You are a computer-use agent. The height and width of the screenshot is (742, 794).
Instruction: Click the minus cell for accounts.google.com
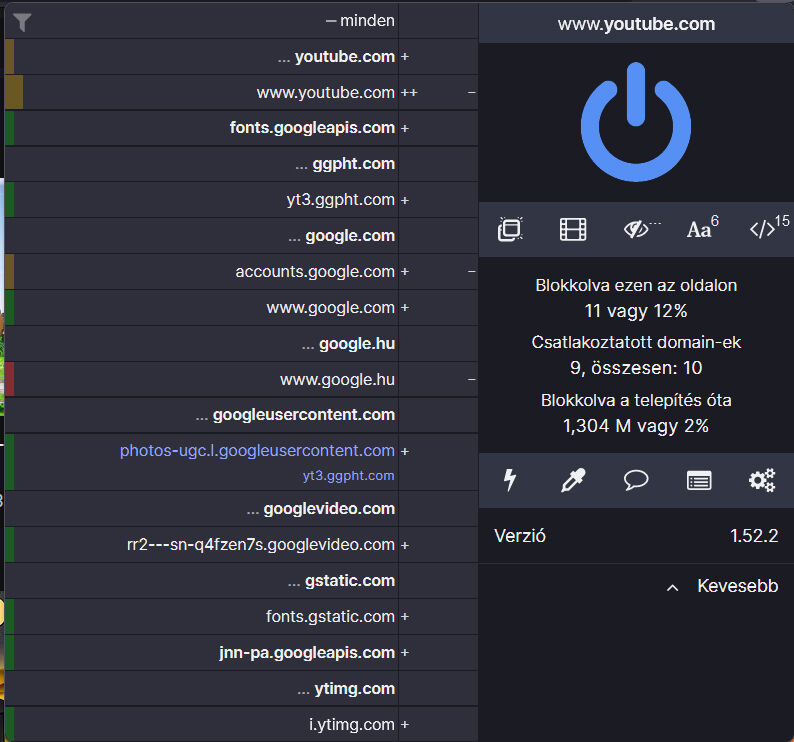[x=438, y=272]
